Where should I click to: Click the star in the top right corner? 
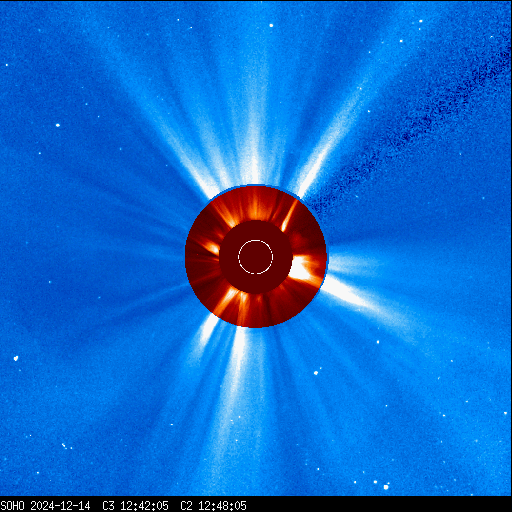click(421, 21)
